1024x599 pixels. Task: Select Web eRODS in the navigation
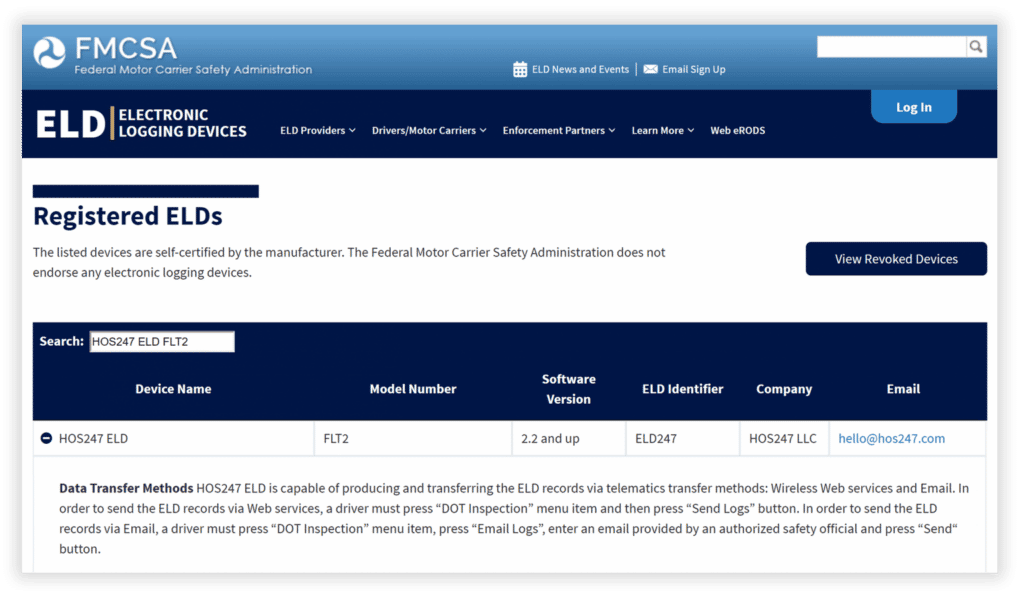coord(738,130)
